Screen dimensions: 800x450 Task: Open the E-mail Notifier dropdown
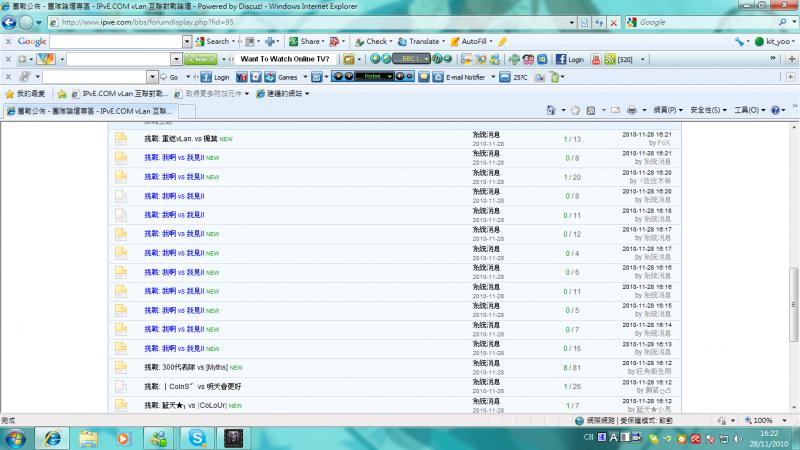coord(490,76)
